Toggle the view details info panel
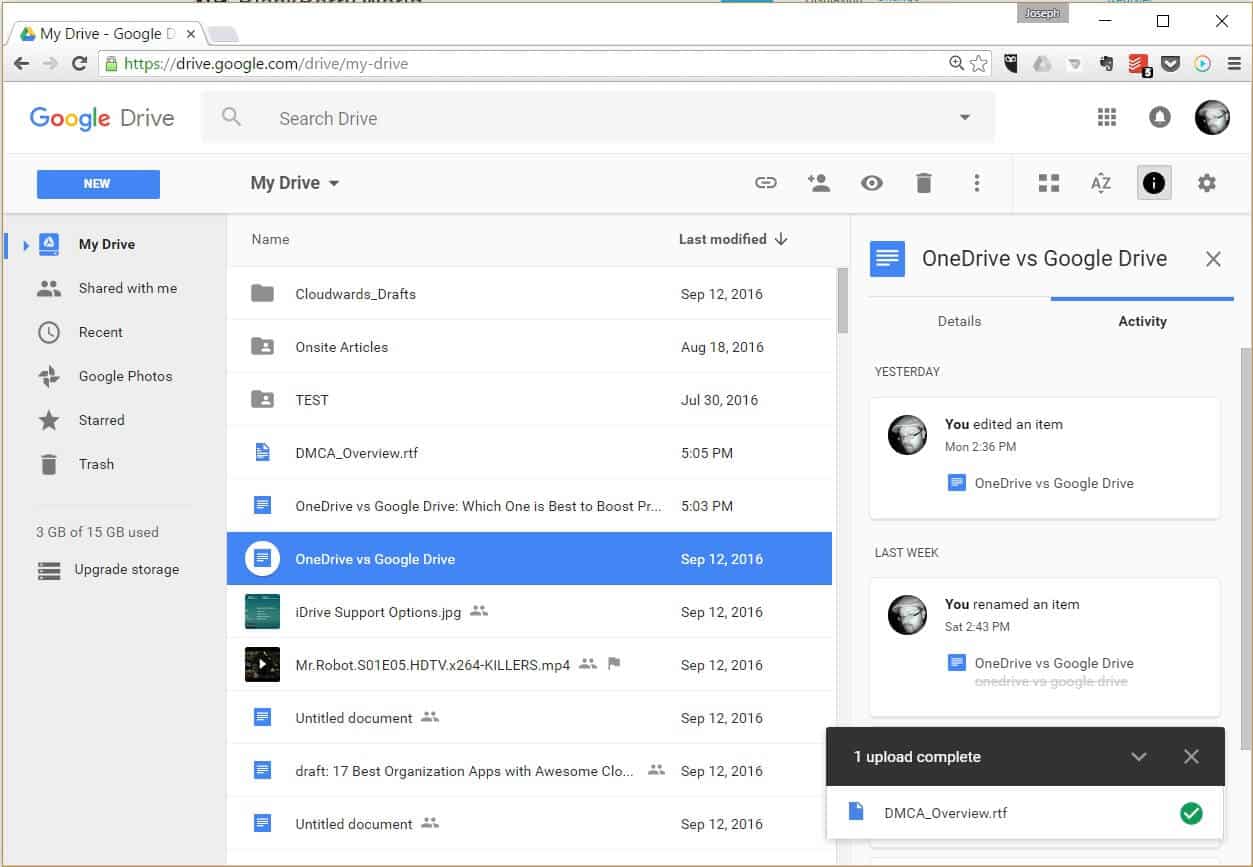1253x867 pixels. (1154, 183)
